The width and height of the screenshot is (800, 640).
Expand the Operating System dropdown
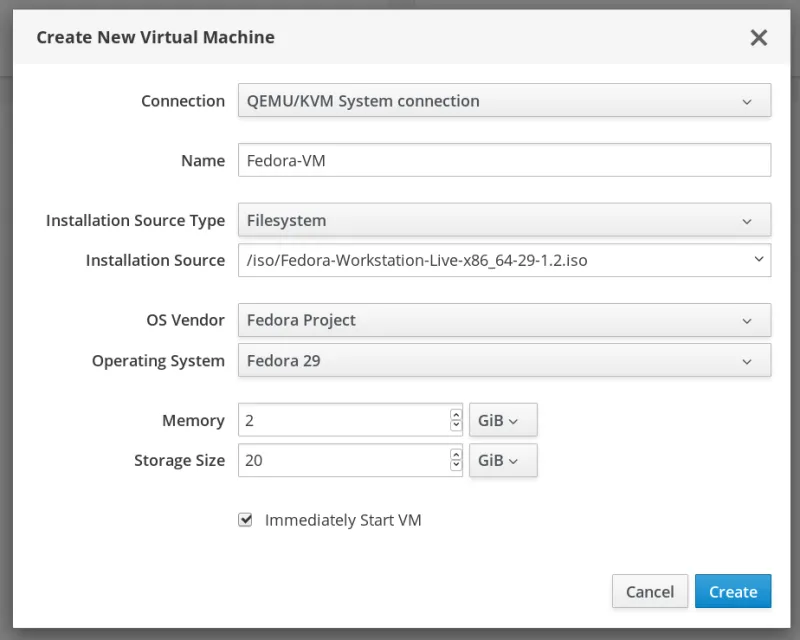(503, 360)
